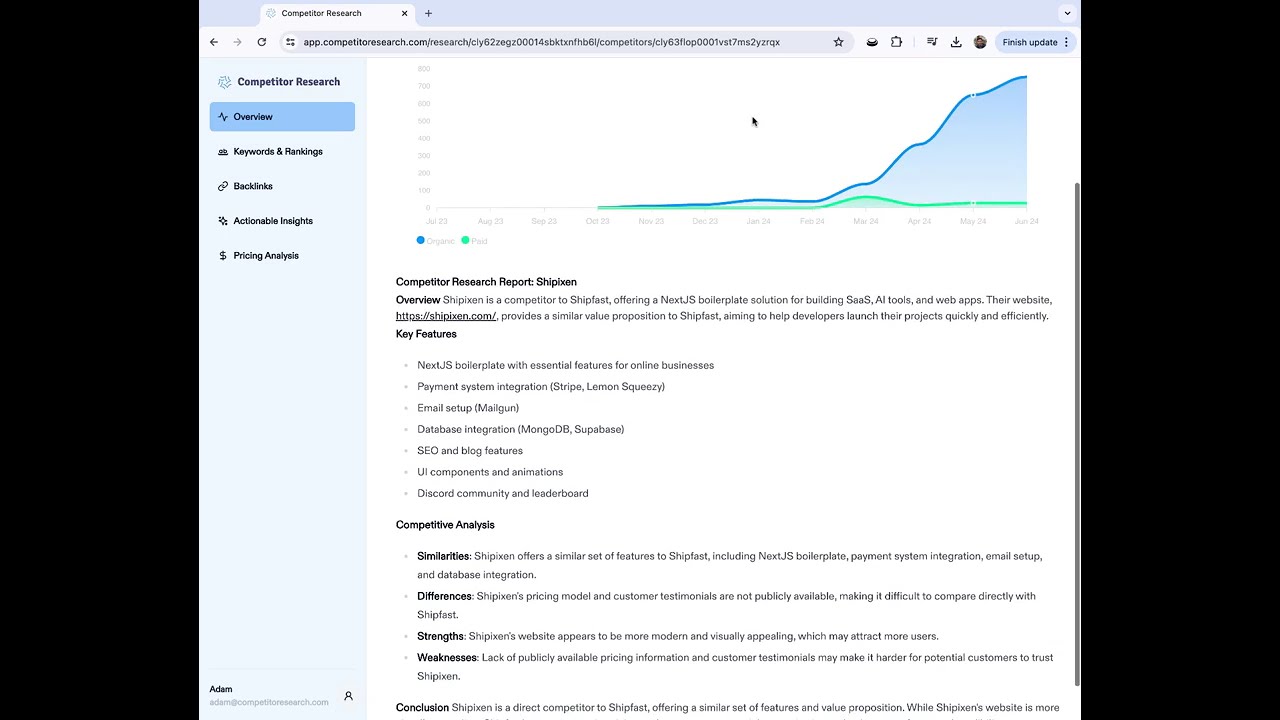This screenshot has width=1280, height=720.
Task: View site information icon in address bar
Action: pos(290,42)
